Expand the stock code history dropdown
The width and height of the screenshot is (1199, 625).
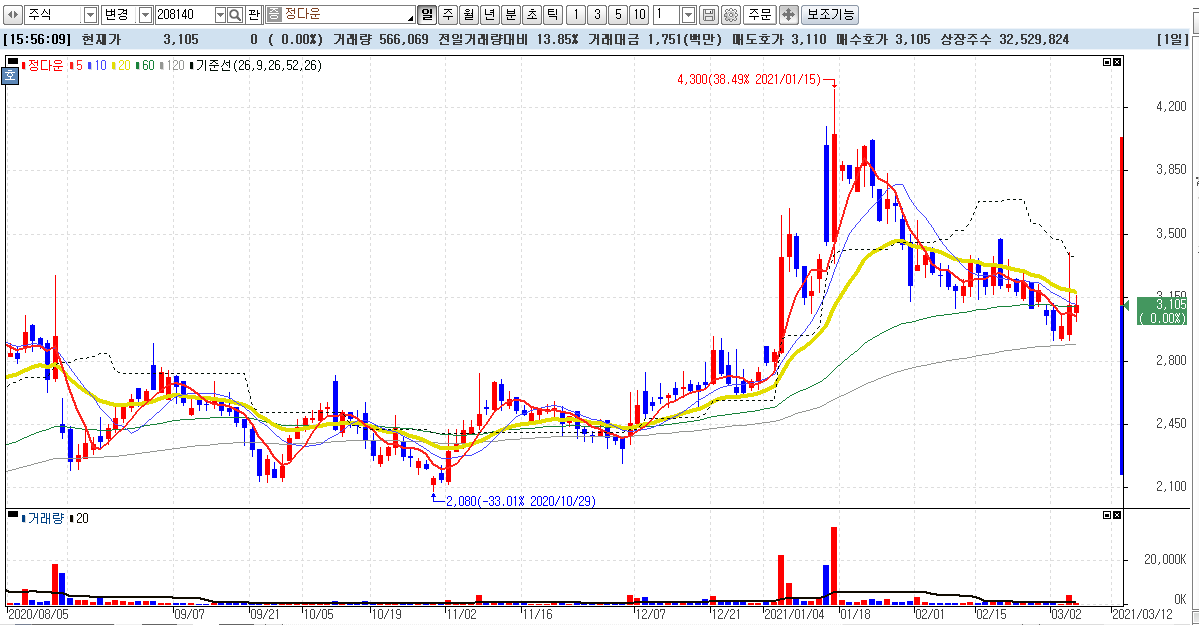(220, 15)
